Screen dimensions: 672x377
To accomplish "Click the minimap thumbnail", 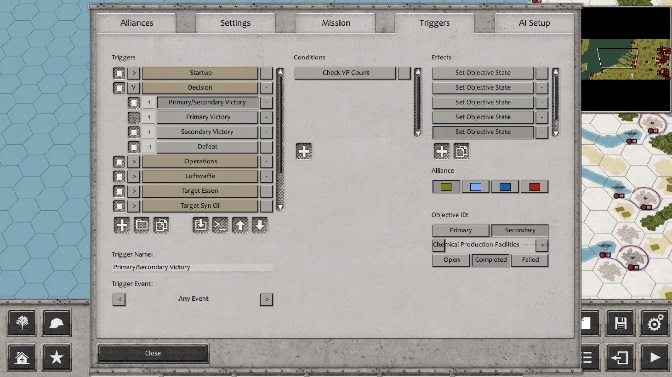I will (626, 60).
